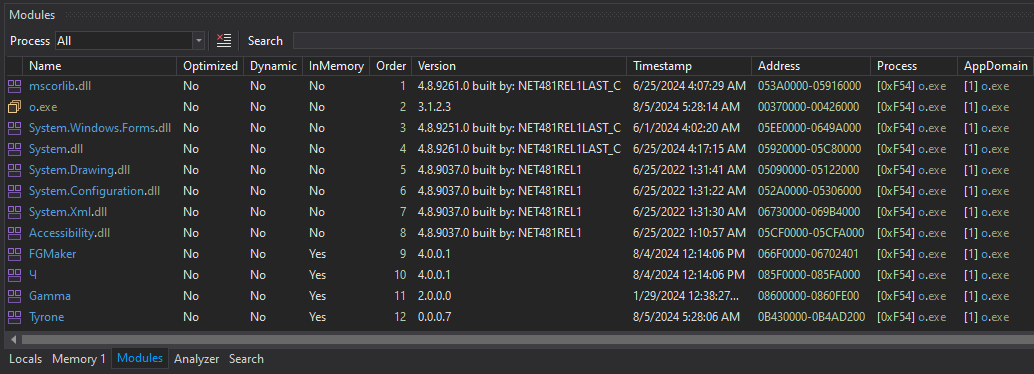Click the module icon beside Tyrone

tap(15, 317)
